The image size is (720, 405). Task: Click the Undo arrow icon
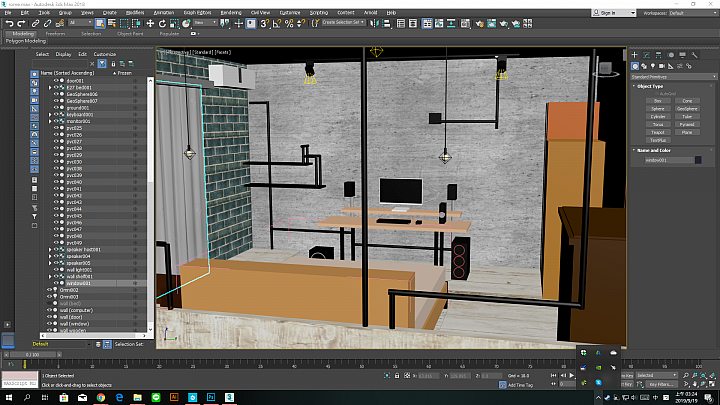(x=9, y=23)
